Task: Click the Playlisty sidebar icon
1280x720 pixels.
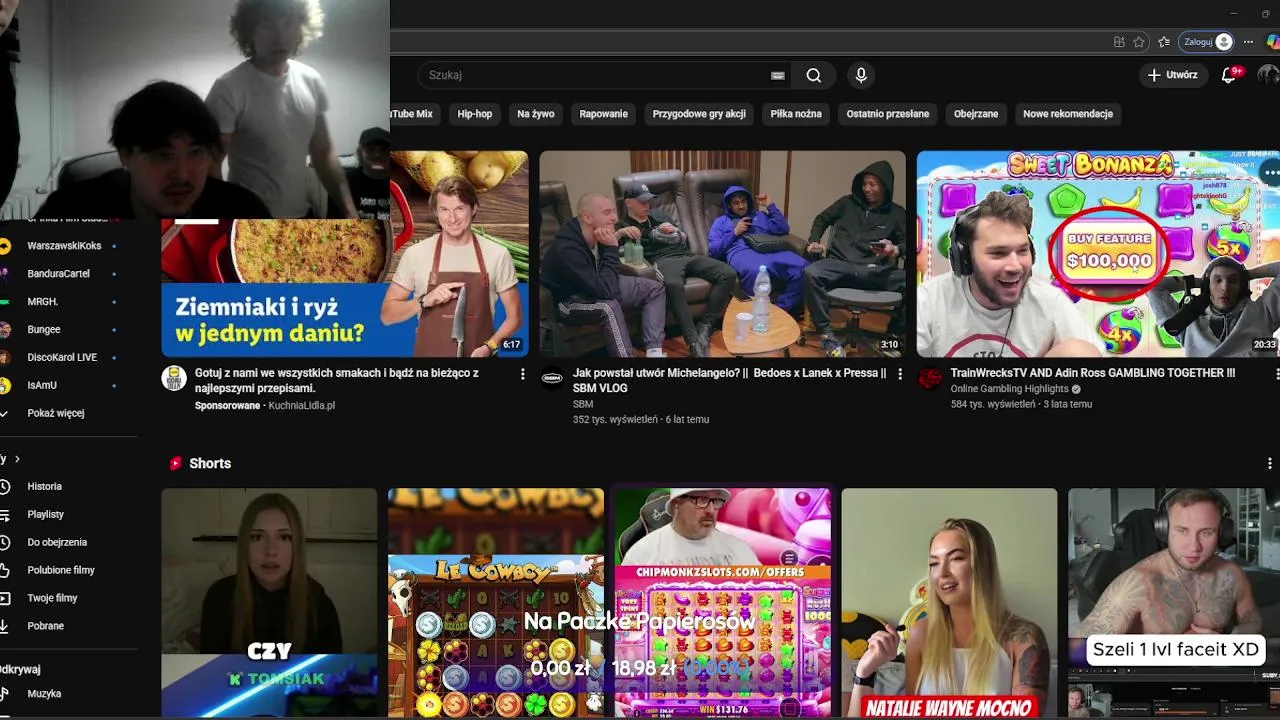Action: (5, 514)
